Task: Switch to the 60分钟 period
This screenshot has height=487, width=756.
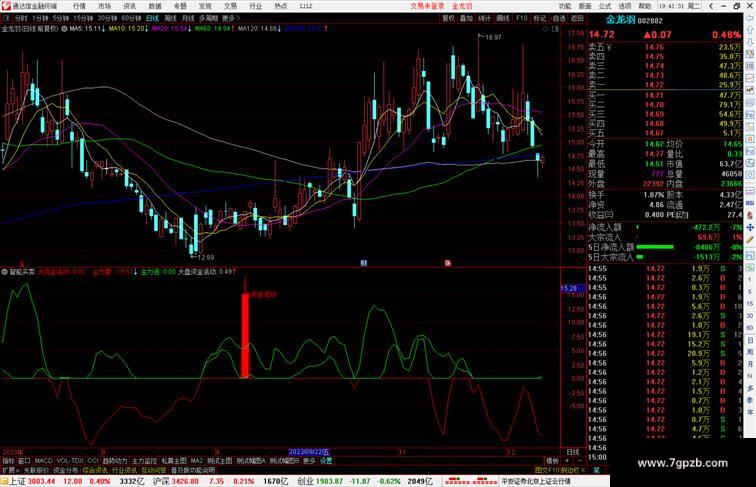Action: [131, 18]
